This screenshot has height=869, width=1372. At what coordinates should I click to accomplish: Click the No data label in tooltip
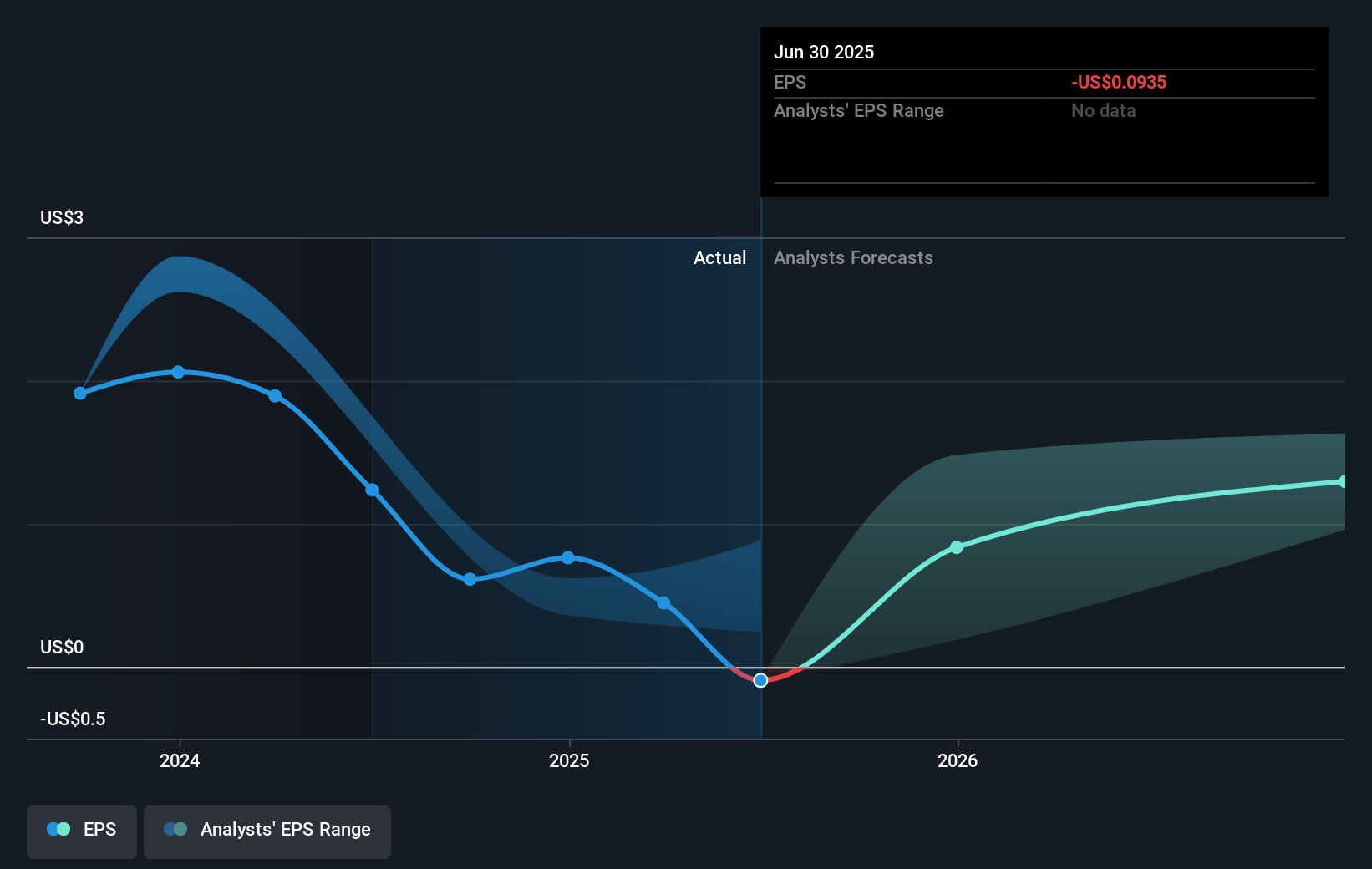coord(1103,110)
